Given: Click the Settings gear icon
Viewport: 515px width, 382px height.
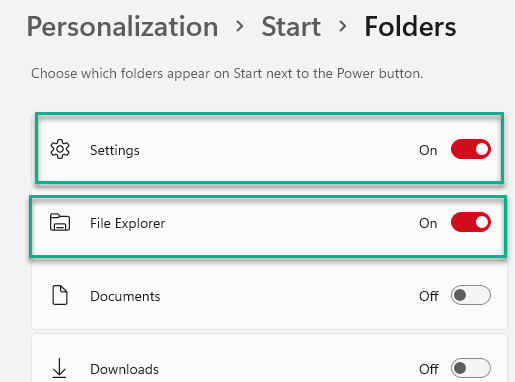Looking at the screenshot, I should 60,149.
